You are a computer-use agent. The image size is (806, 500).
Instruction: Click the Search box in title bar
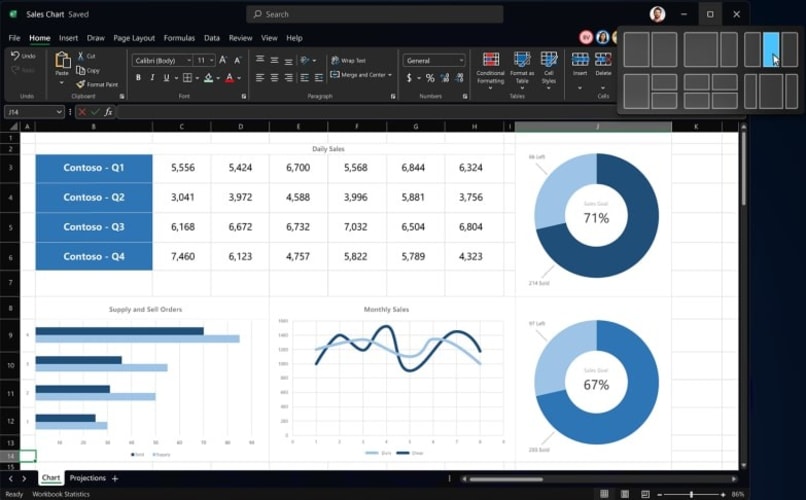(x=375, y=14)
